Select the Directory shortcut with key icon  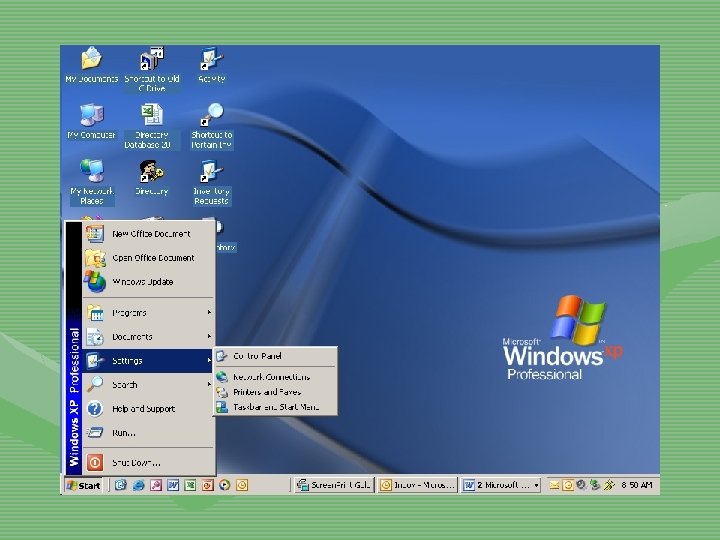point(152,177)
